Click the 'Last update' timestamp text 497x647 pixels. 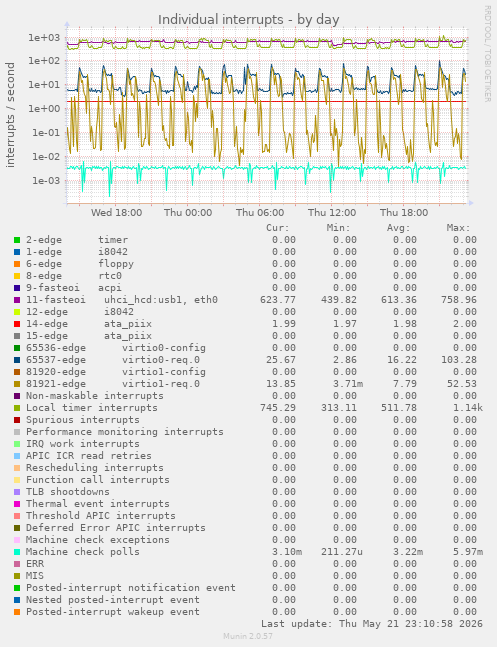[372, 623]
